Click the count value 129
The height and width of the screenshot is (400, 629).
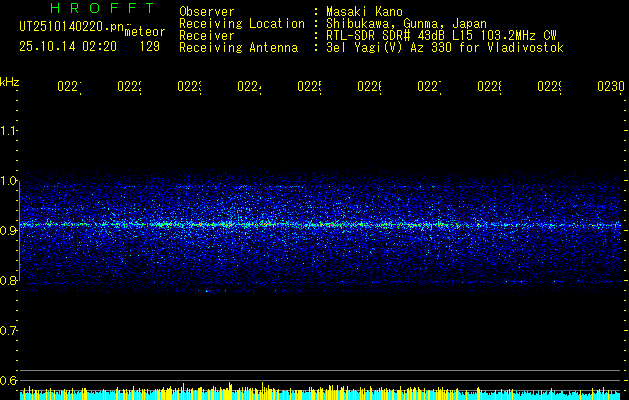[x=150, y=47]
